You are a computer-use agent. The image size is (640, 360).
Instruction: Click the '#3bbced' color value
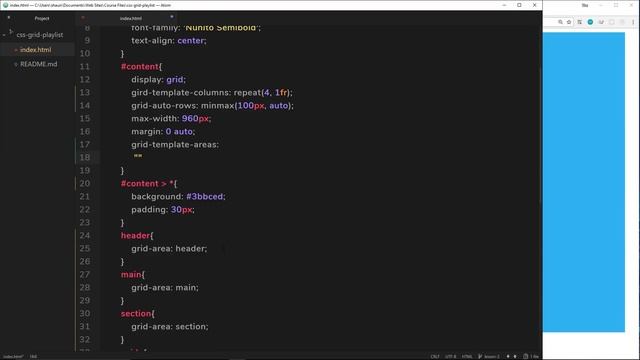[204, 197]
